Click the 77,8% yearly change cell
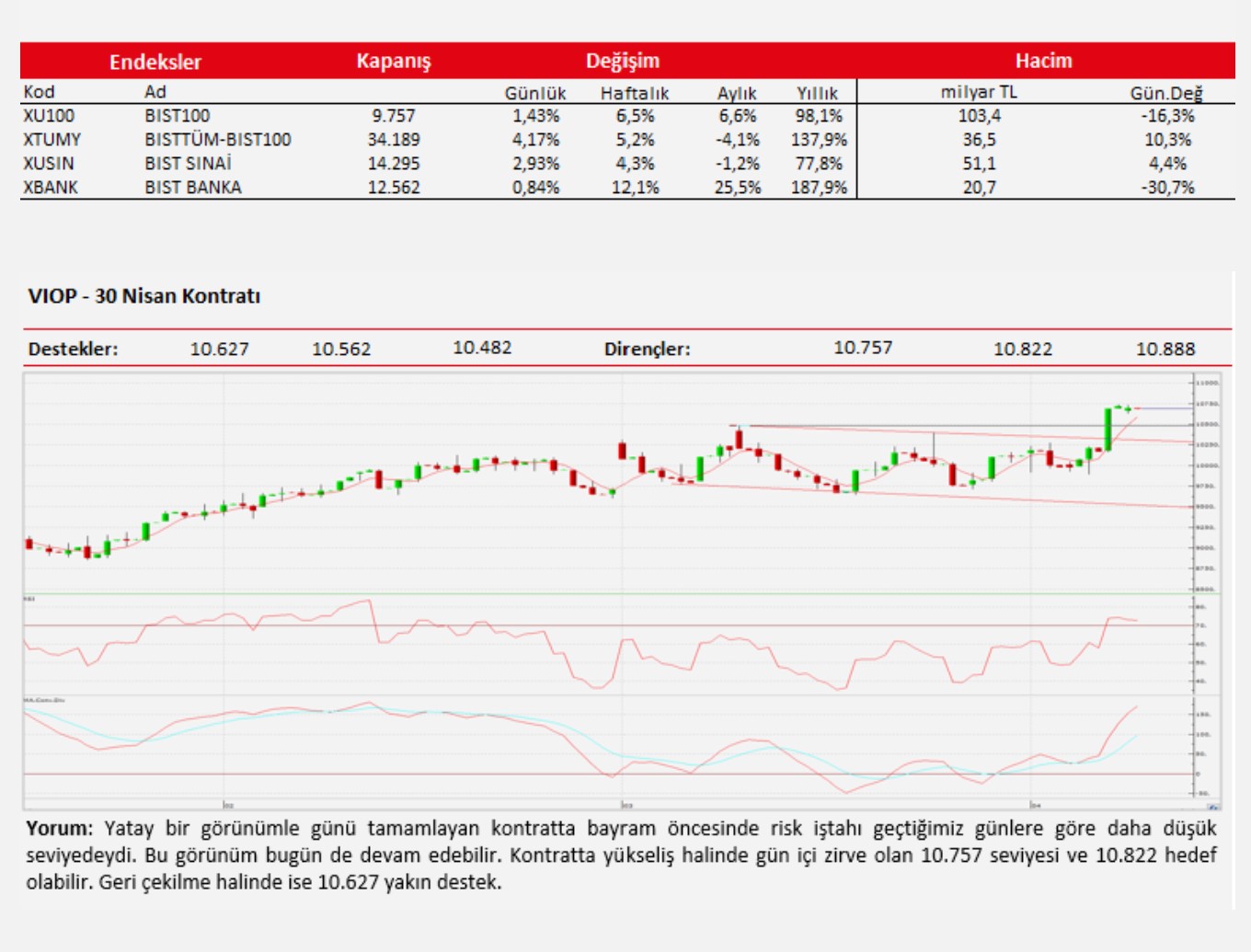Screen dimensions: 1251x952 click(x=819, y=164)
